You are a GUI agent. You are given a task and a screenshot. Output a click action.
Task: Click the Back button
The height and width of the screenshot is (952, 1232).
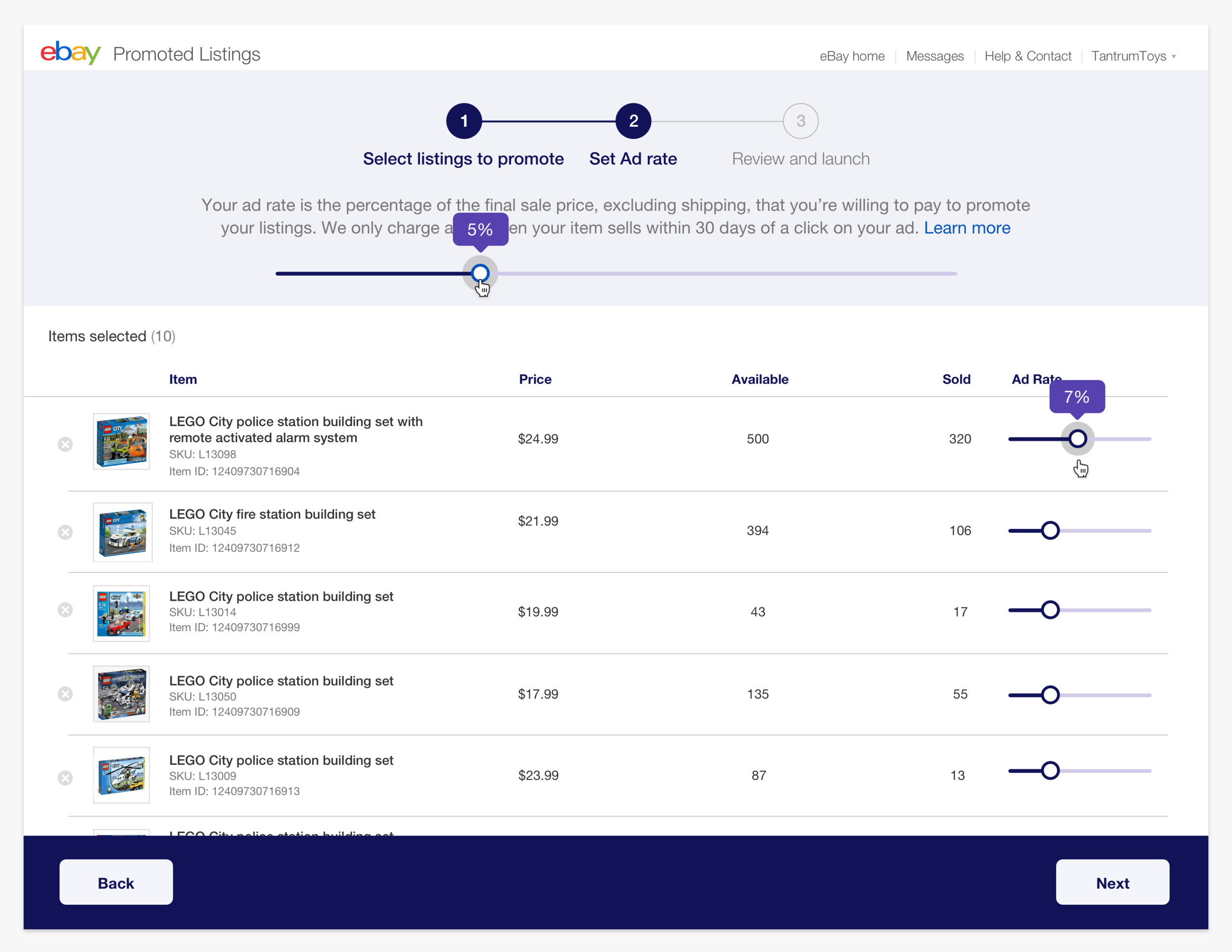[x=116, y=882]
